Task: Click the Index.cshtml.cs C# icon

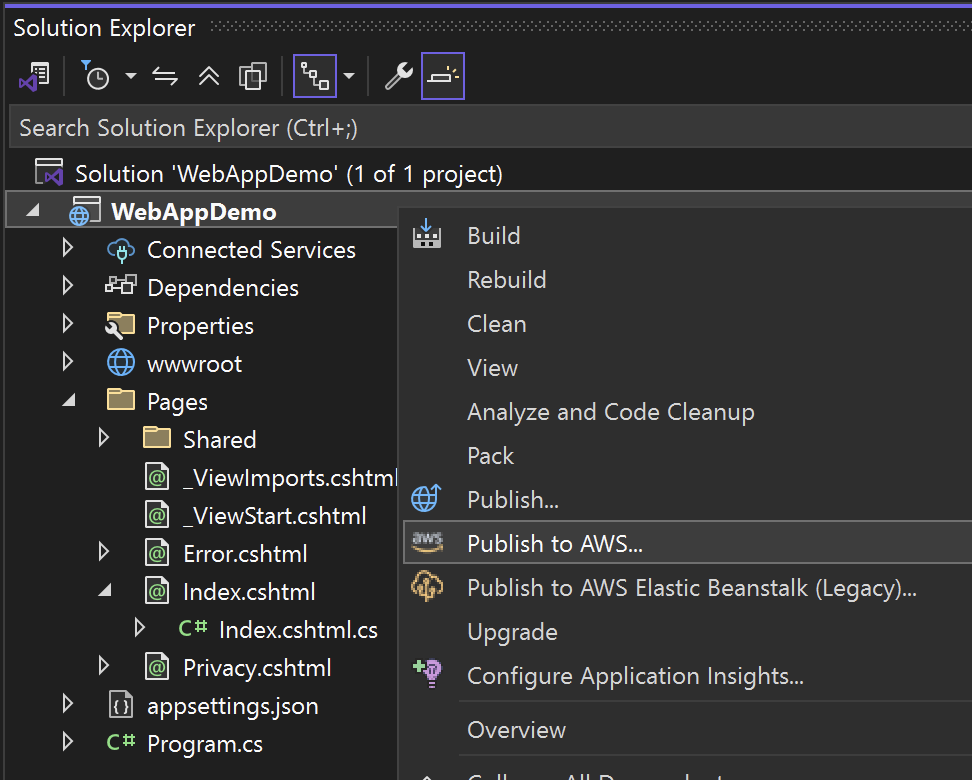Action: point(193,628)
